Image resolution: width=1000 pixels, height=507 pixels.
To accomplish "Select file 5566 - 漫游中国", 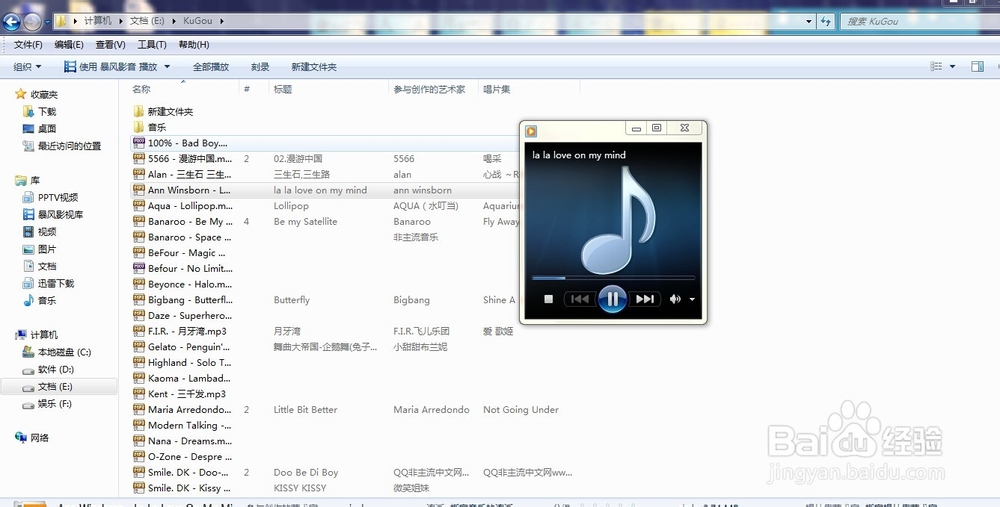I will (190, 159).
